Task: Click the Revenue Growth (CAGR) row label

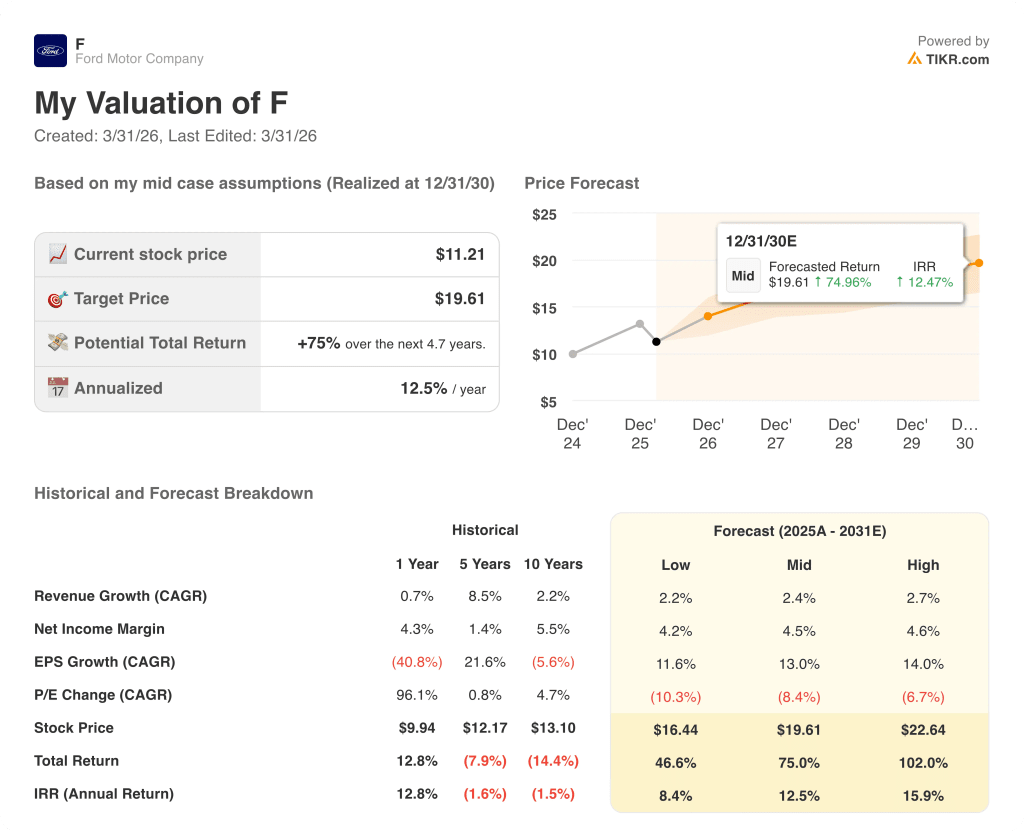Action: coord(120,596)
